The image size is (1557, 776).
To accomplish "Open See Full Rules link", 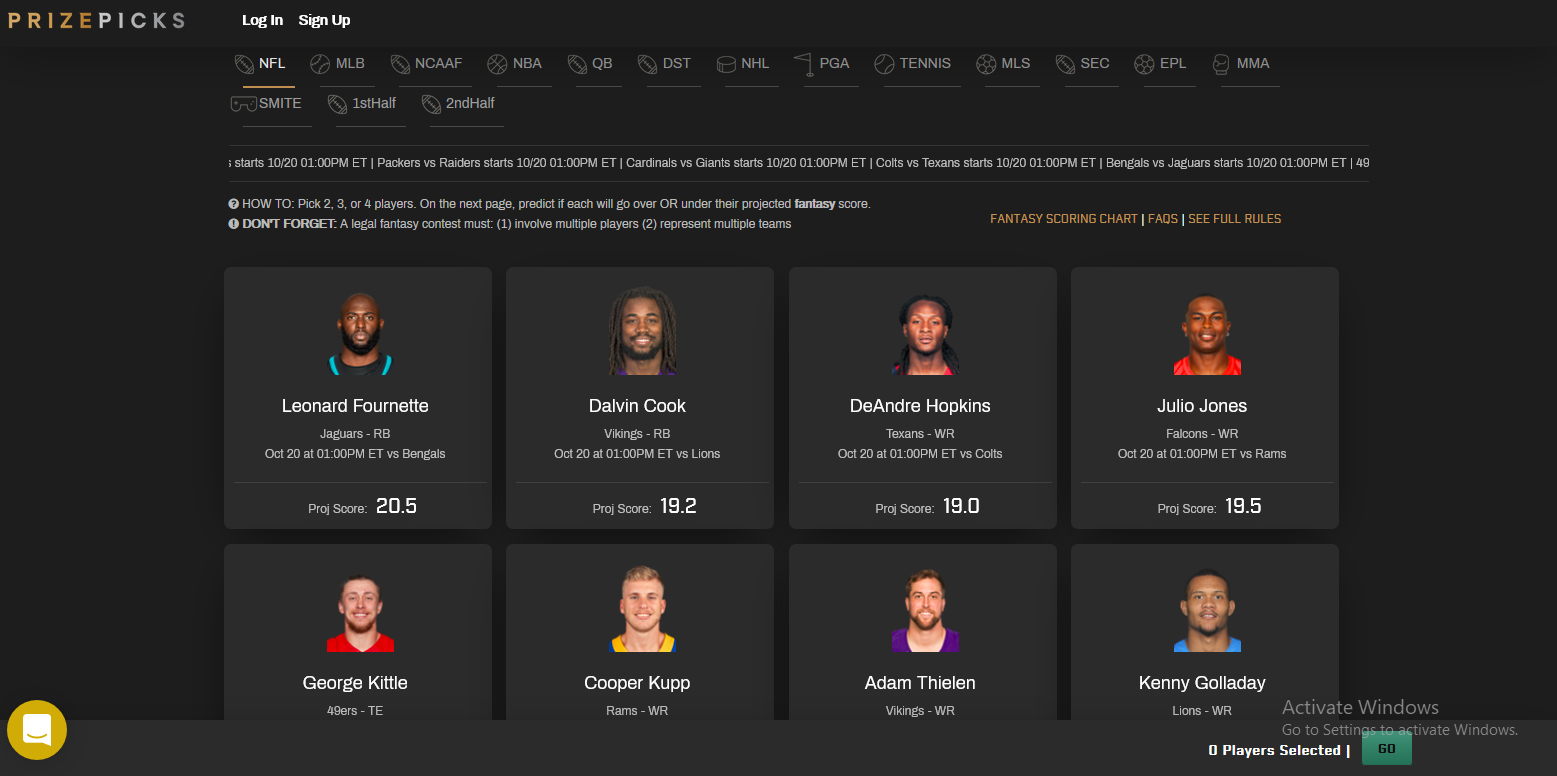I will (1234, 219).
